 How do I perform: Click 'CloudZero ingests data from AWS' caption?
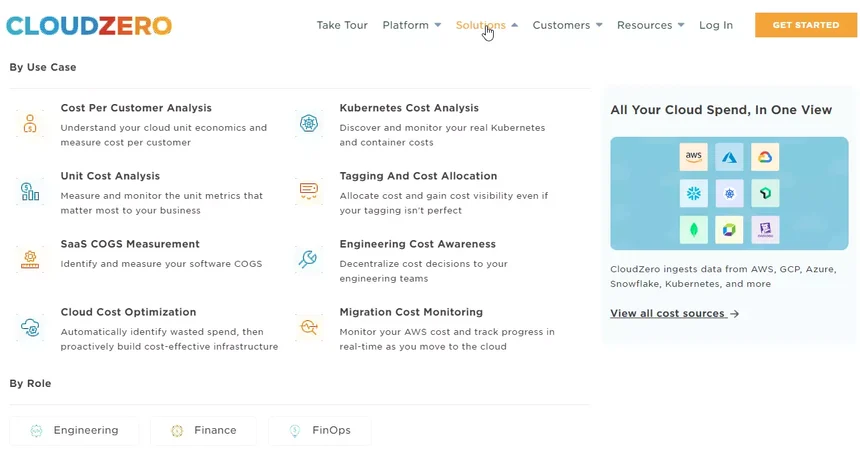[723, 276]
